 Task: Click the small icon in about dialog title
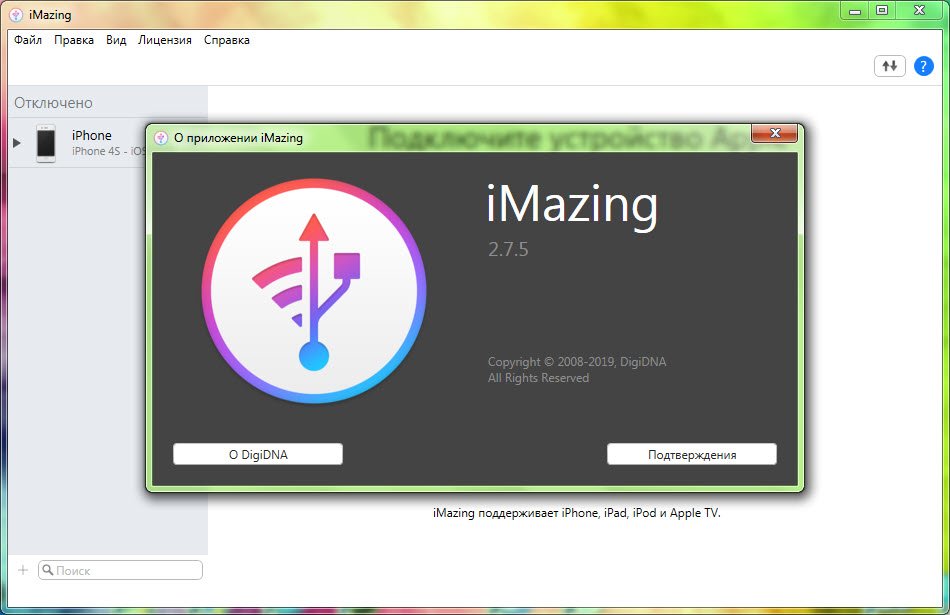(x=161, y=138)
